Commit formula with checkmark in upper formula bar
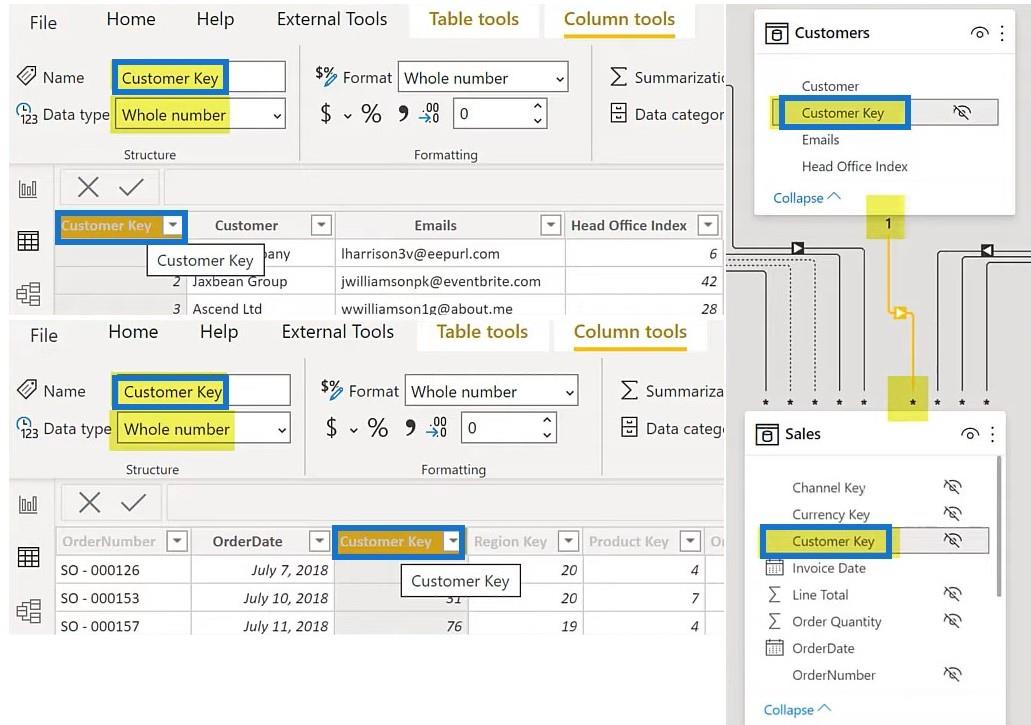1031x725 pixels. pos(131,187)
